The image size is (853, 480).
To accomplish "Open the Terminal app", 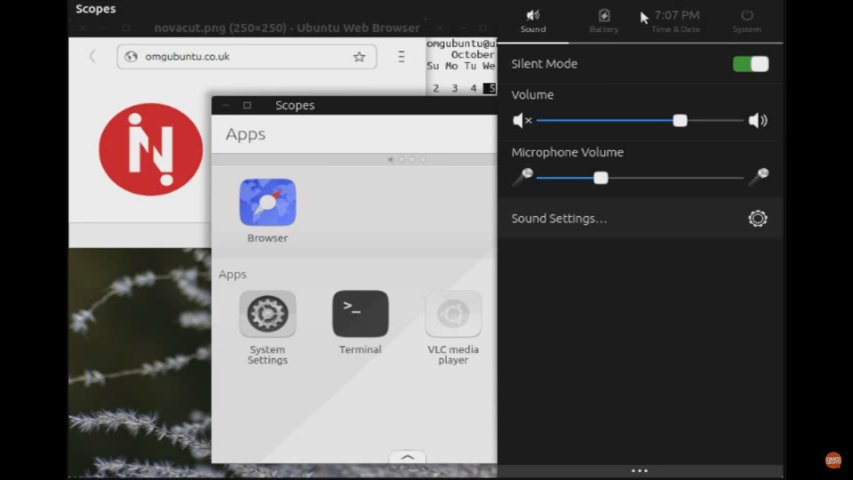I will click(360, 314).
